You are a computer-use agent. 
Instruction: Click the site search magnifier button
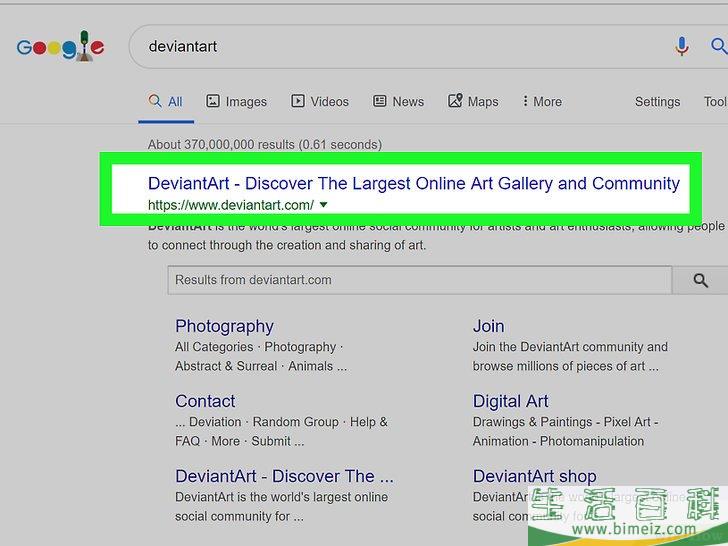(x=700, y=280)
